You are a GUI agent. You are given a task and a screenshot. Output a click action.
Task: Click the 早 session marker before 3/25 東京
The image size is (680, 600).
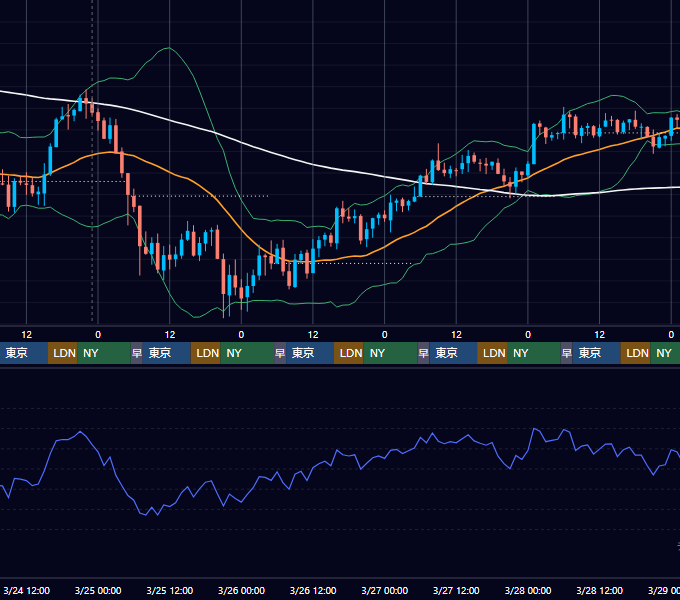click(x=137, y=353)
